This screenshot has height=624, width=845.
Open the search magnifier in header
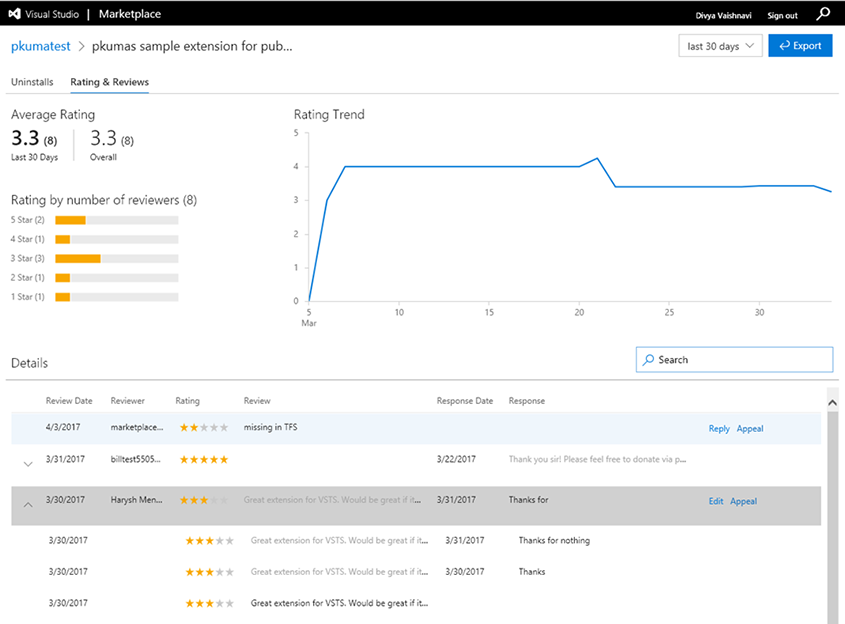[x=823, y=13]
